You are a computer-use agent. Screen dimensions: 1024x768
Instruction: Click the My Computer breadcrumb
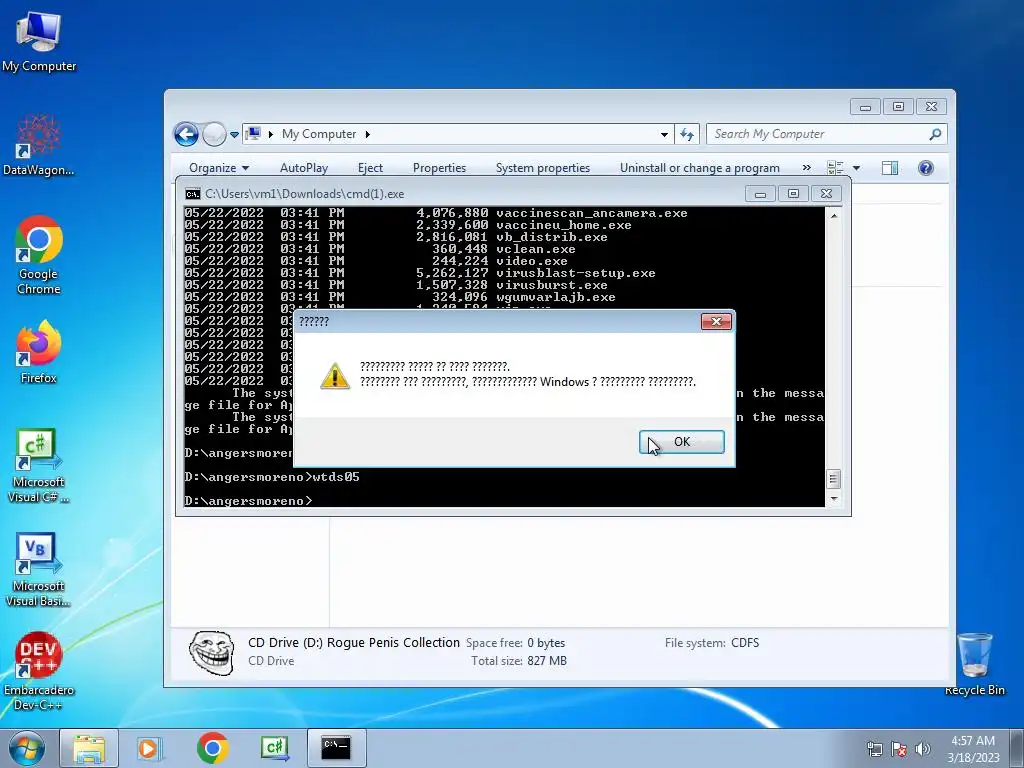319,134
